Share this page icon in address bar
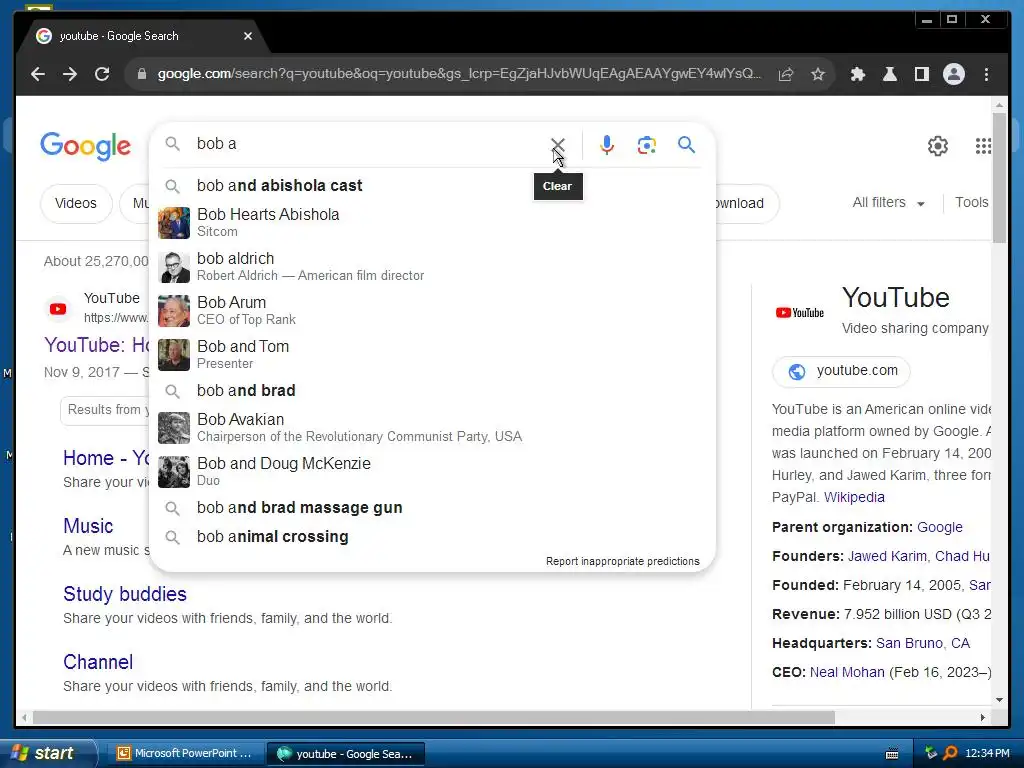 click(786, 74)
